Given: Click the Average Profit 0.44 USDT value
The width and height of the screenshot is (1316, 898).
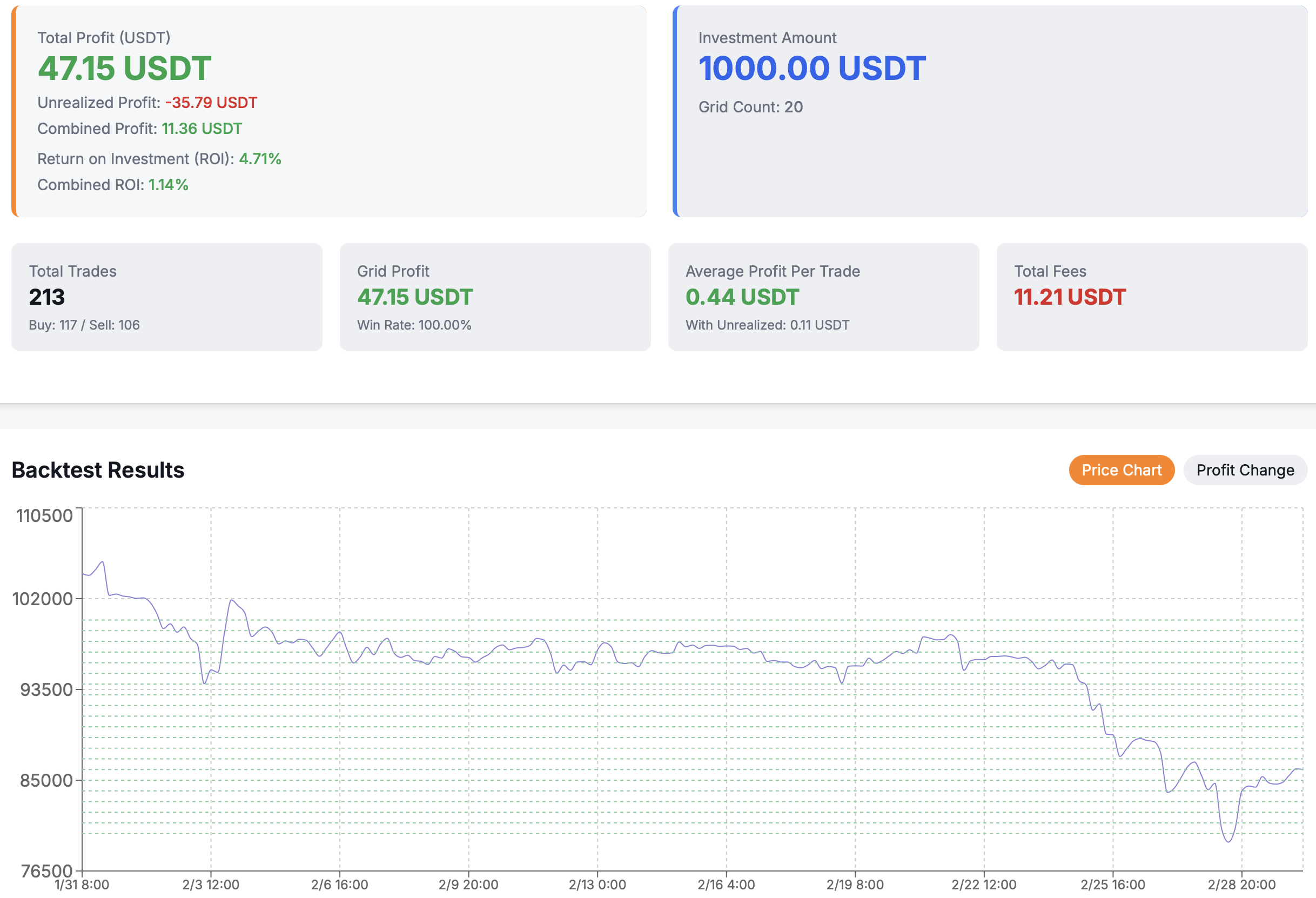Looking at the screenshot, I should click(x=742, y=297).
